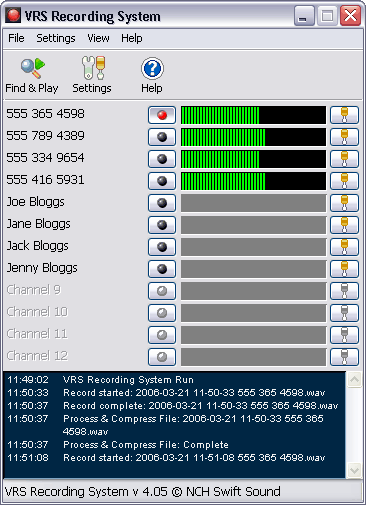The image size is (366, 505).
Task: Open the Settings menu in menu bar
Action: coord(56,38)
